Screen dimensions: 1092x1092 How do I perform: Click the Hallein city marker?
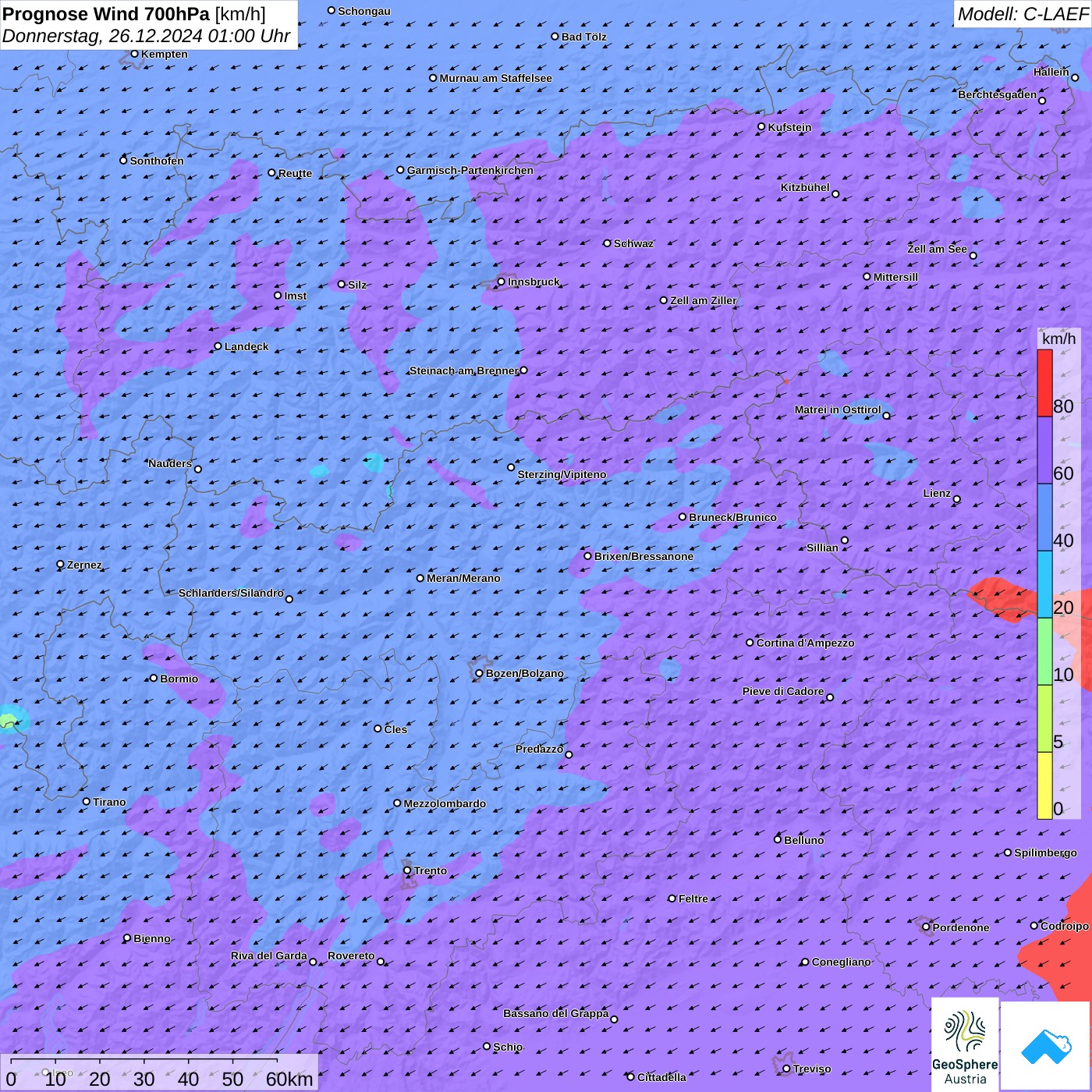tap(1075, 78)
